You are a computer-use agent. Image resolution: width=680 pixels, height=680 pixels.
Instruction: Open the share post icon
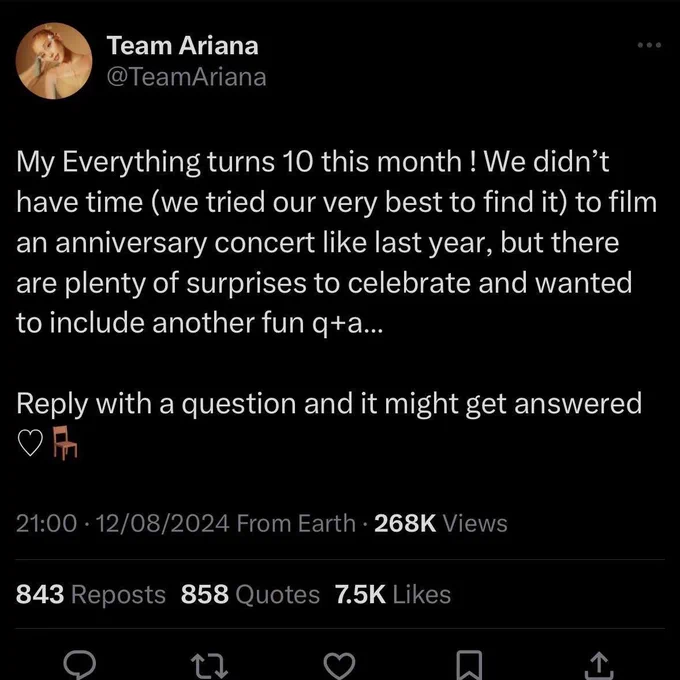pyautogui.click(x=599, y=666)
